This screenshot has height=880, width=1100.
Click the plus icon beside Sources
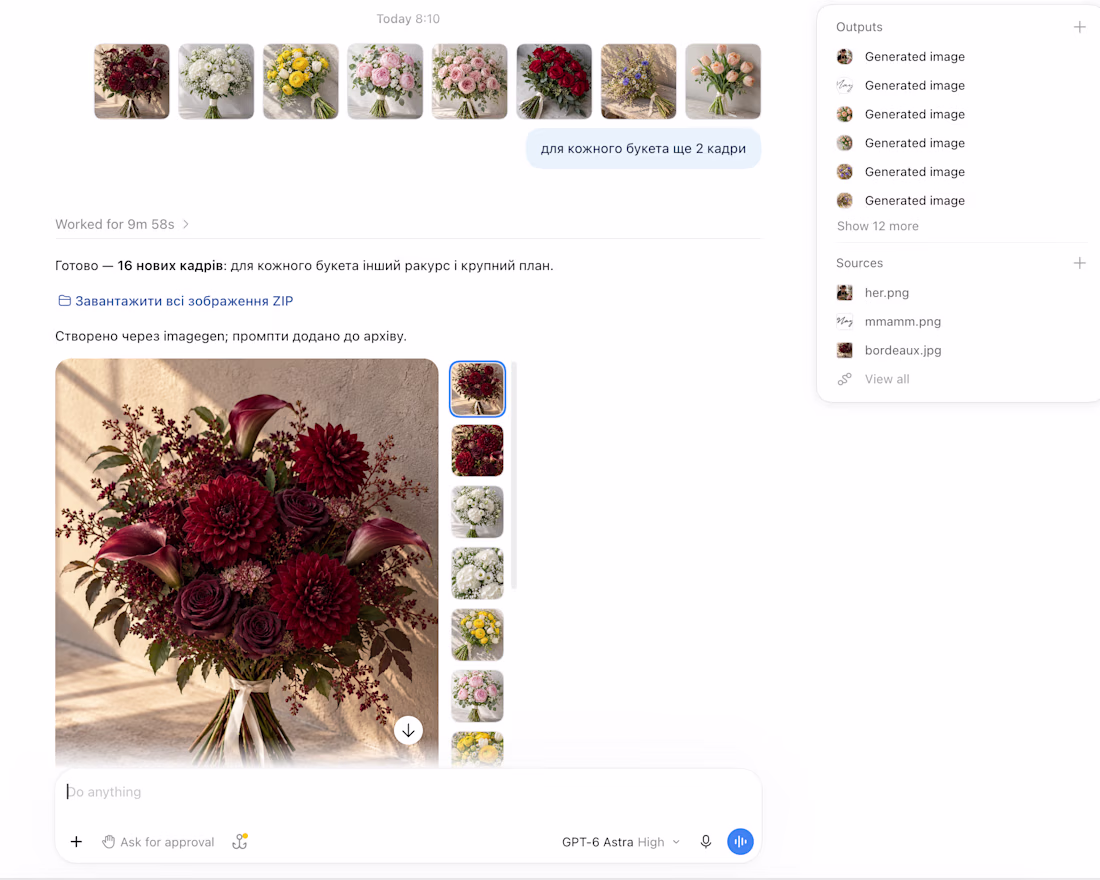1080,263
